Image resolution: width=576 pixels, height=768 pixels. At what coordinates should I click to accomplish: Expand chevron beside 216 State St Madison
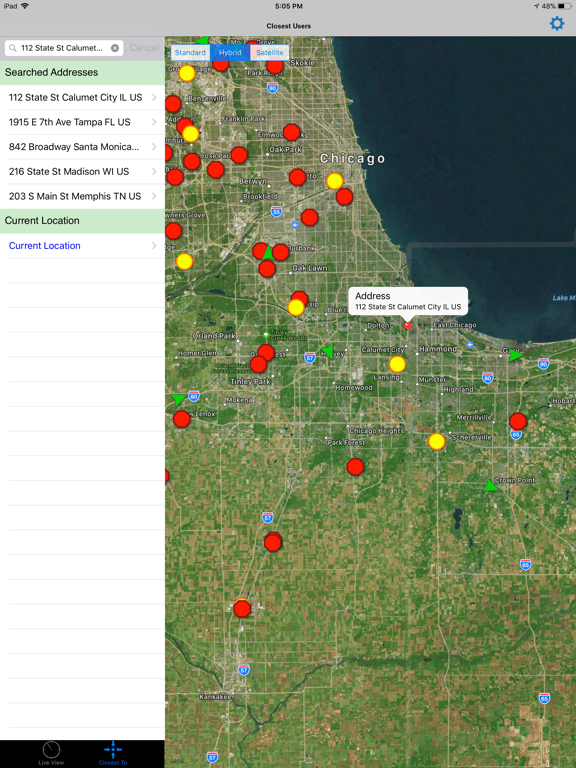(154, 171)
